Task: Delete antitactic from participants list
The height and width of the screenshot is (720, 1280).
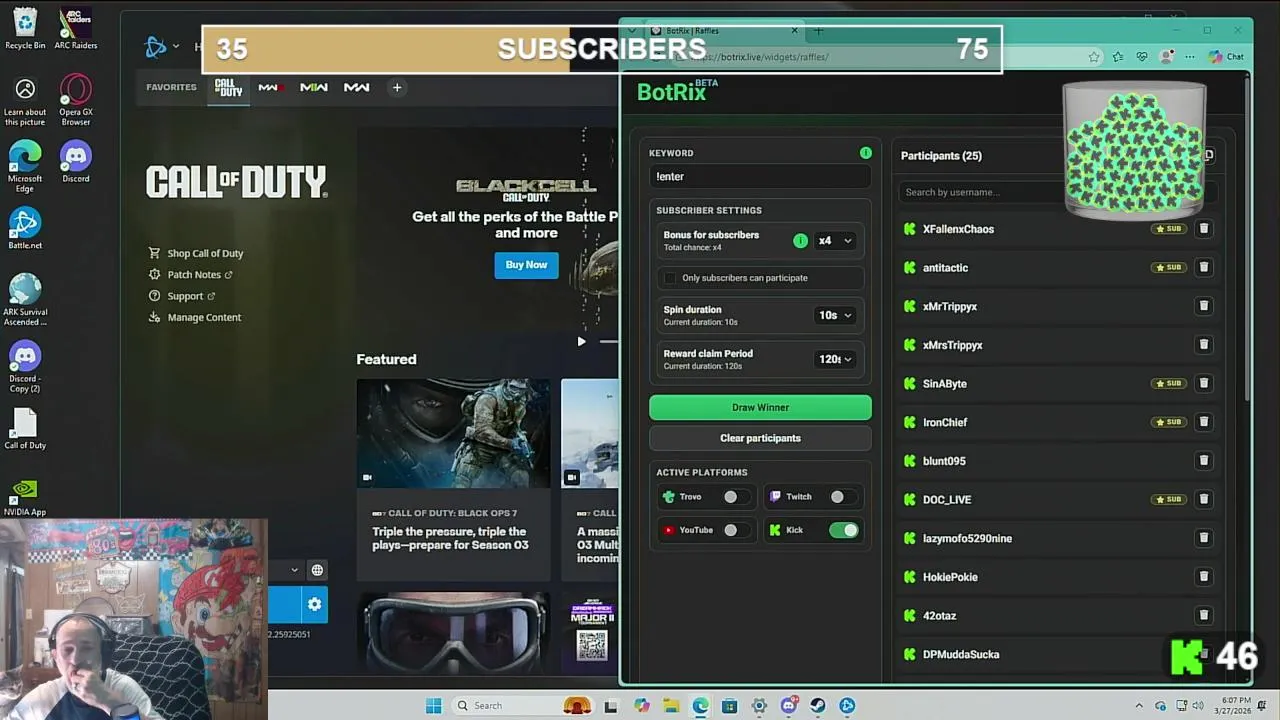Action: click(1204, 267)
